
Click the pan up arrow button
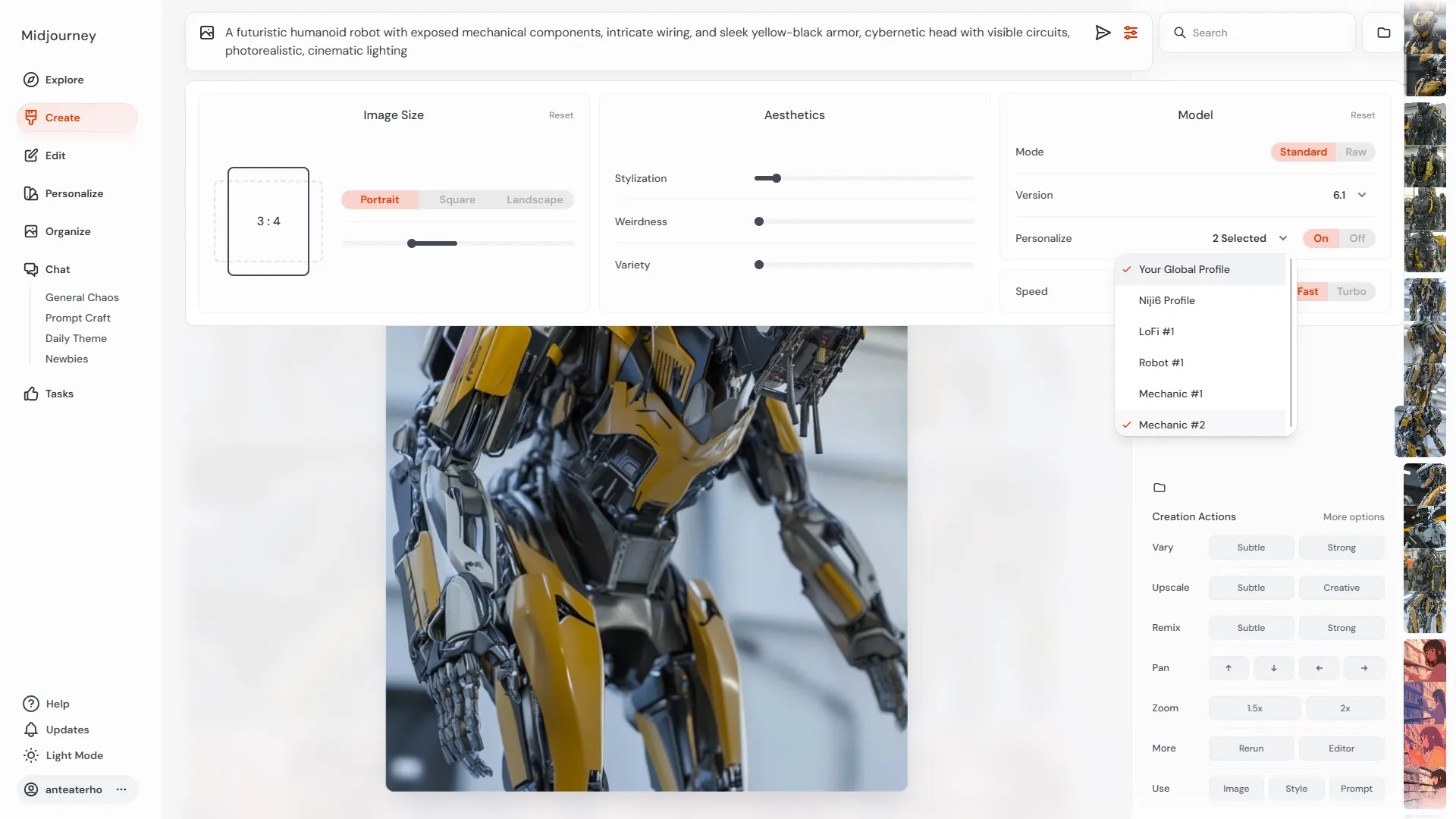pos(1228,668)
